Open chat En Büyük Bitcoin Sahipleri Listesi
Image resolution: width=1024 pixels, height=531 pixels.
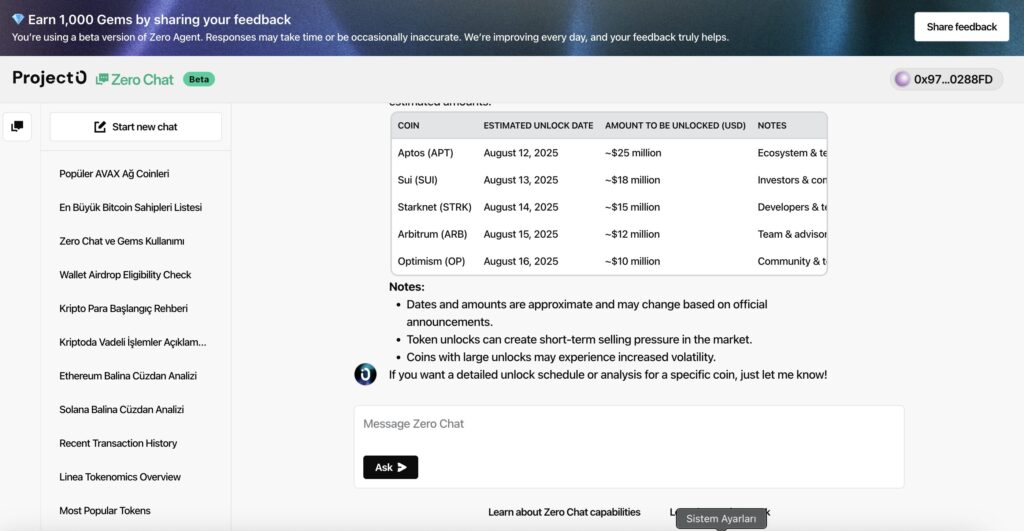coord(131,207)
